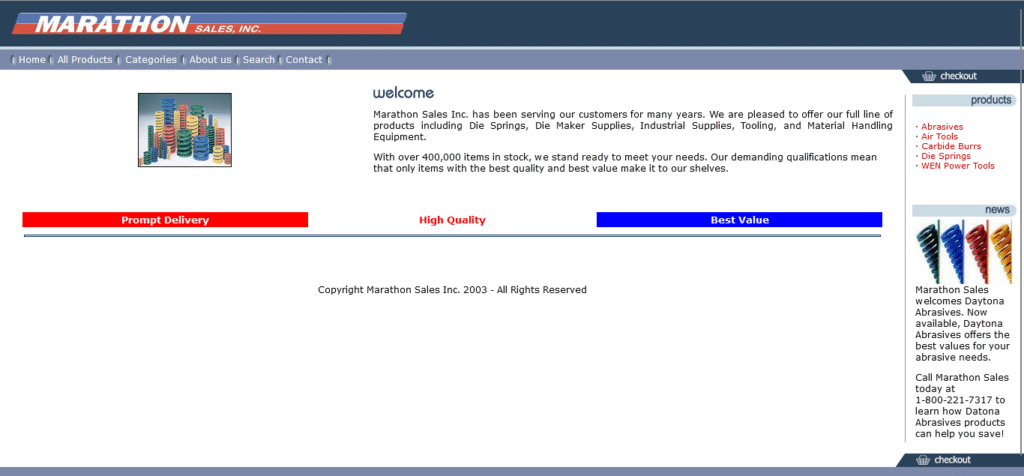Open the Categories menu link
The width and height of the screenshot is (1024, 476).
151,60
